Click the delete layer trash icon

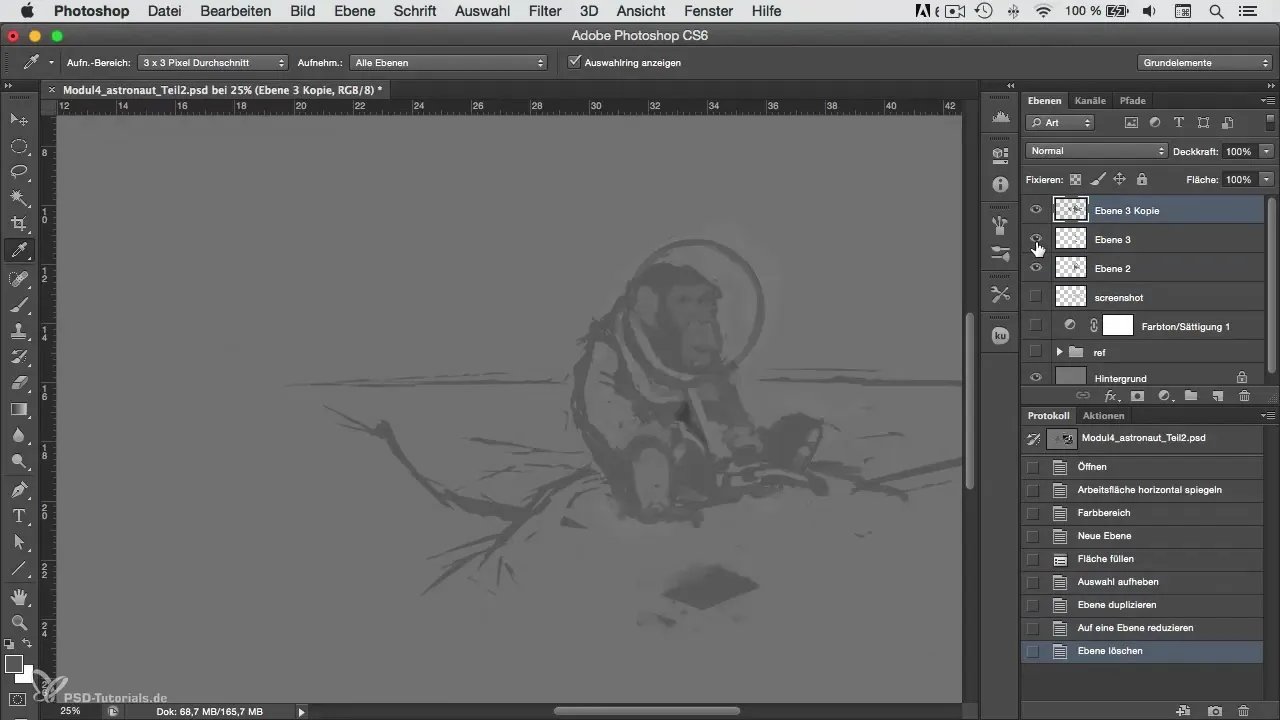coord(1244,396)
